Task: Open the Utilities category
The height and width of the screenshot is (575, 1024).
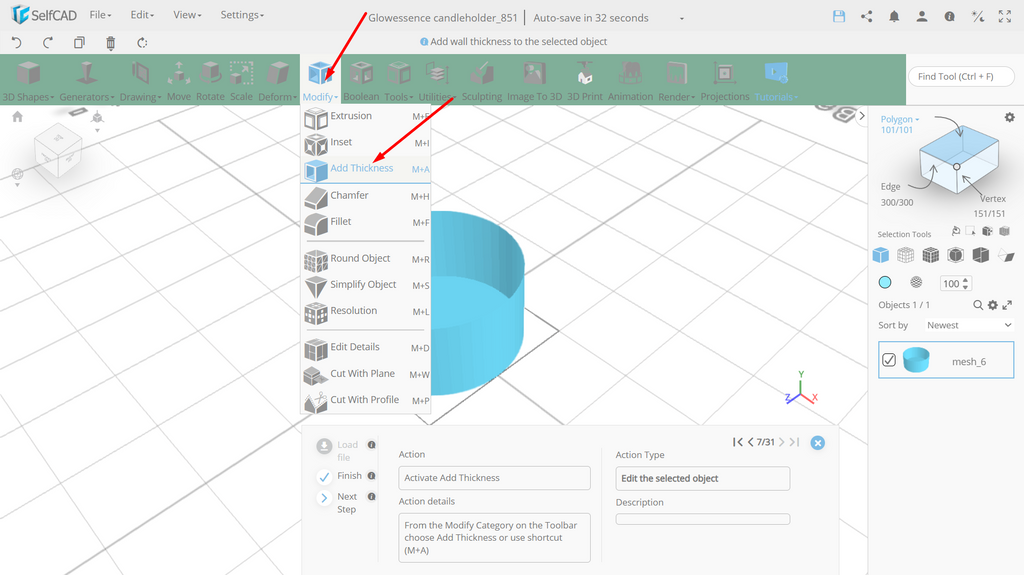Action: (x=436, y=81)
